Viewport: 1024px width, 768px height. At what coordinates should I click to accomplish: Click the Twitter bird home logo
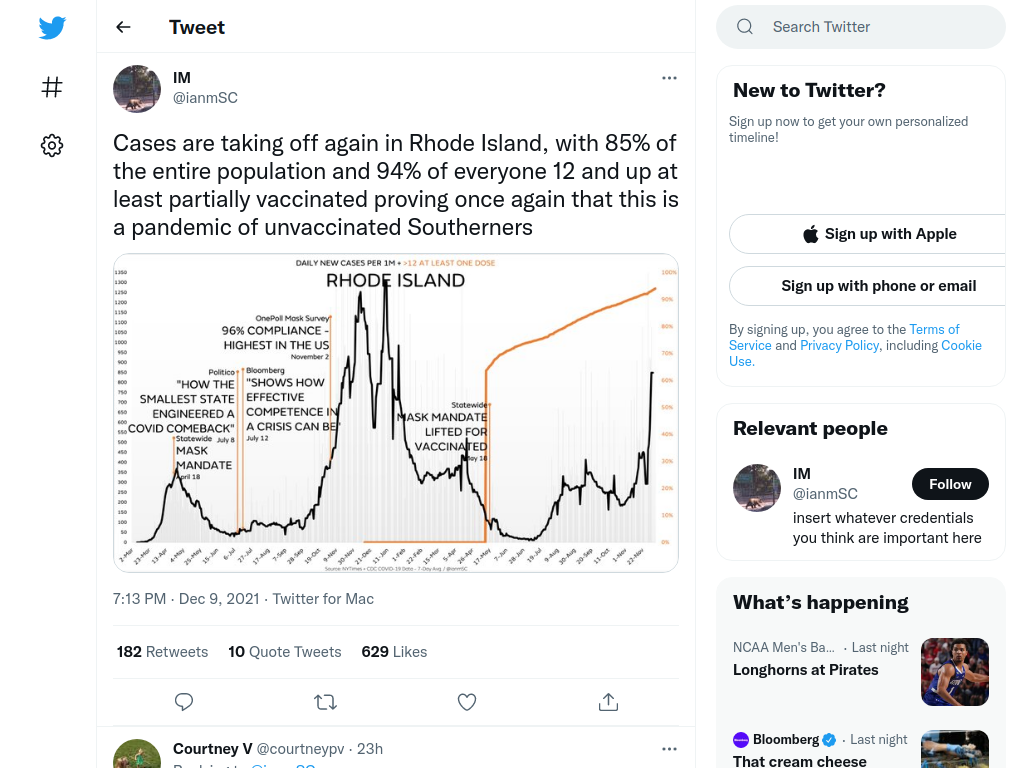tap(52, 27)
